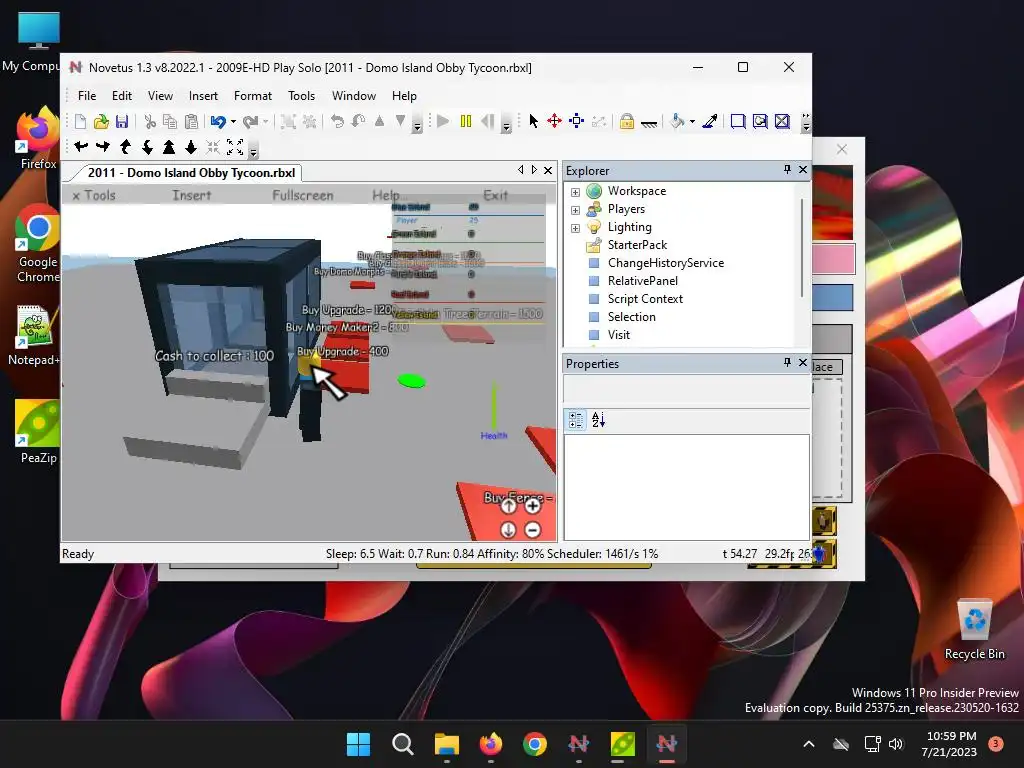The image size is (1024, 768).
Task: Click the curved-arrow rotate icon
Action: 337,121
